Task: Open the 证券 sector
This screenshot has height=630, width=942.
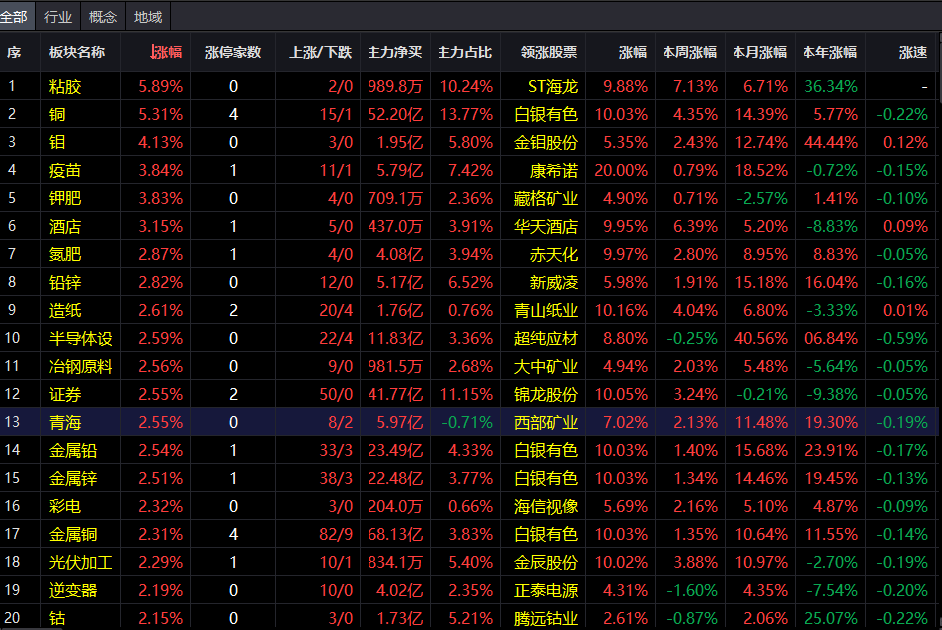Action: pyautogui.click(x=65, y=395)
